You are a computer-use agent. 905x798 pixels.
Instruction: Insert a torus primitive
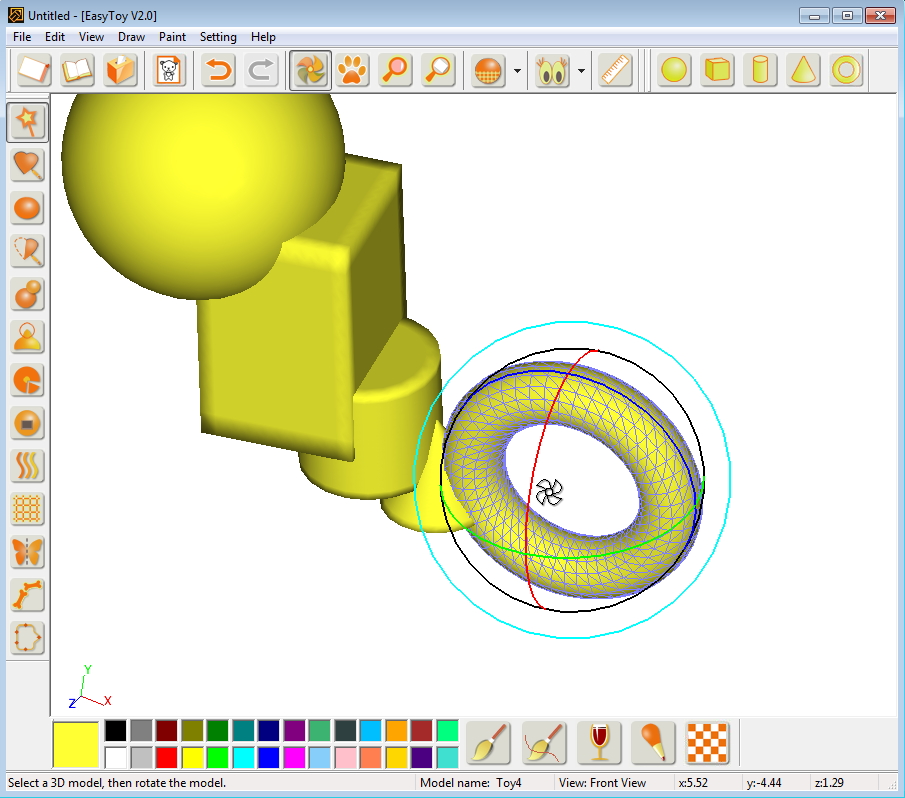pyautogui.click(x=846, y=70)
